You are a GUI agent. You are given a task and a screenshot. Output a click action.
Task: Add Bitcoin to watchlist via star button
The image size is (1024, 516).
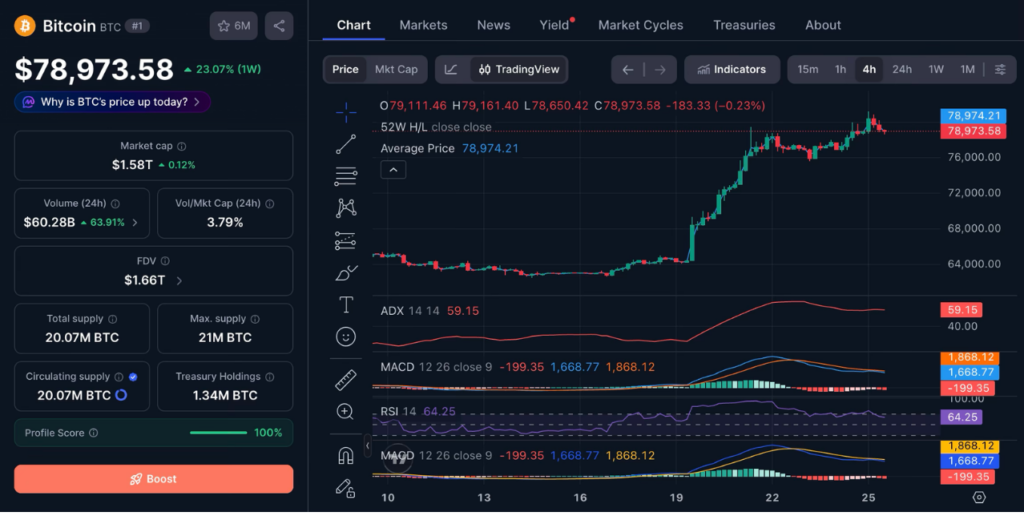click(x=234, y=26)
